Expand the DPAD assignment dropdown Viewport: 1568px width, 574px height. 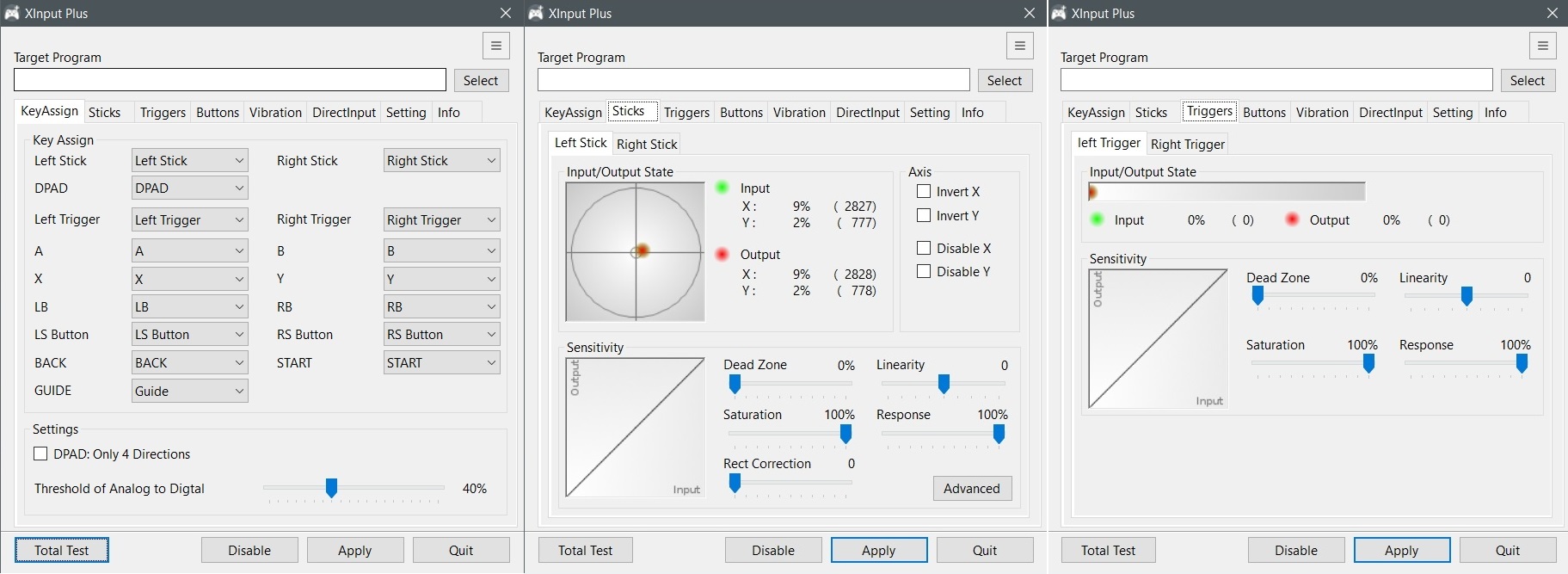click(190, 188)
